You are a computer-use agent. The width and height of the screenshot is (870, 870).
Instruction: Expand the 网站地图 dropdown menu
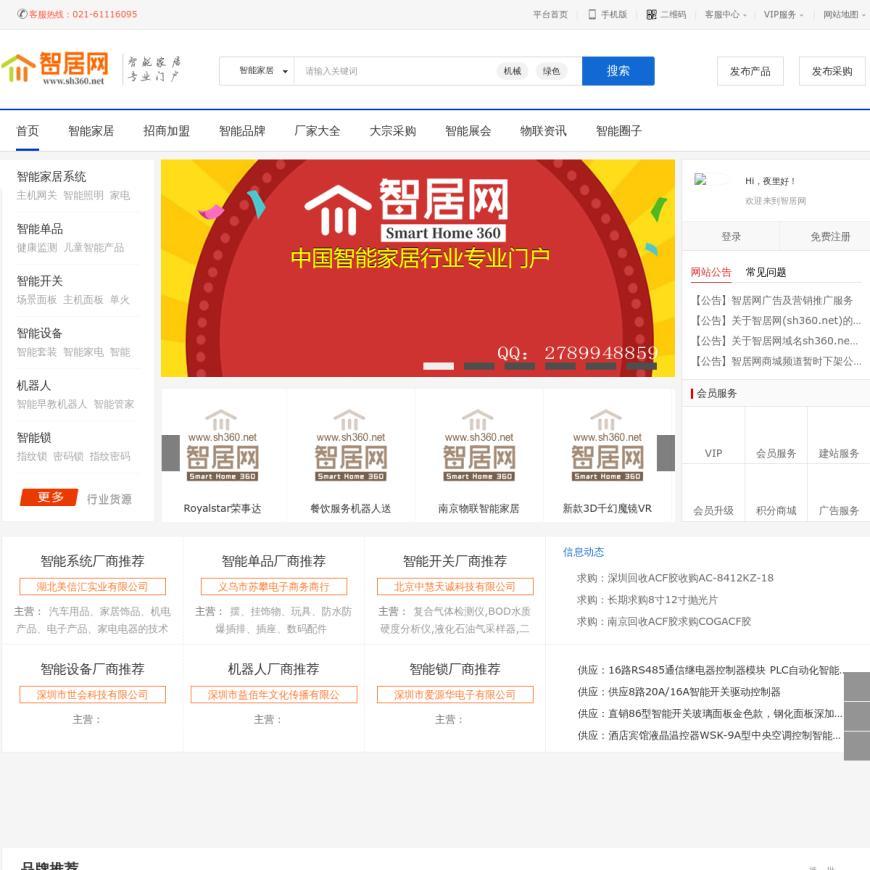coord(844,14)
